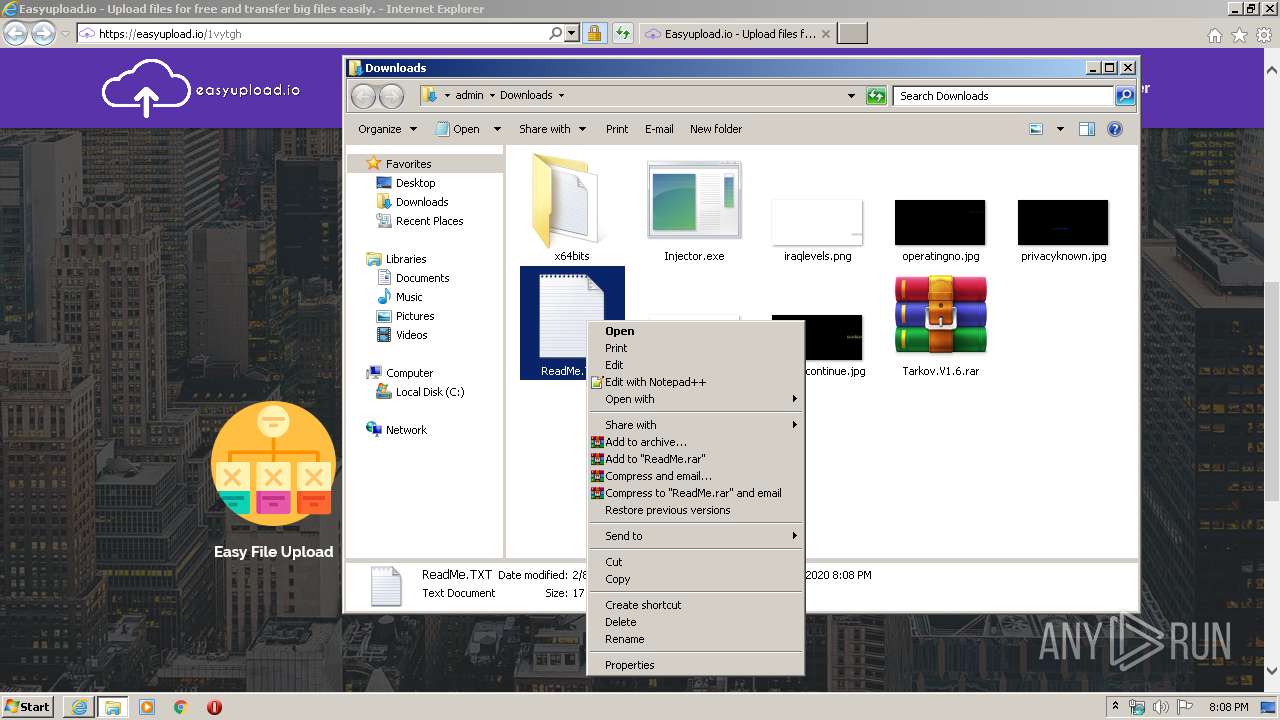This screenshot has height=720, width=1280.
Task: Open Documents library in navigation pane
Action: click(422, 278)
